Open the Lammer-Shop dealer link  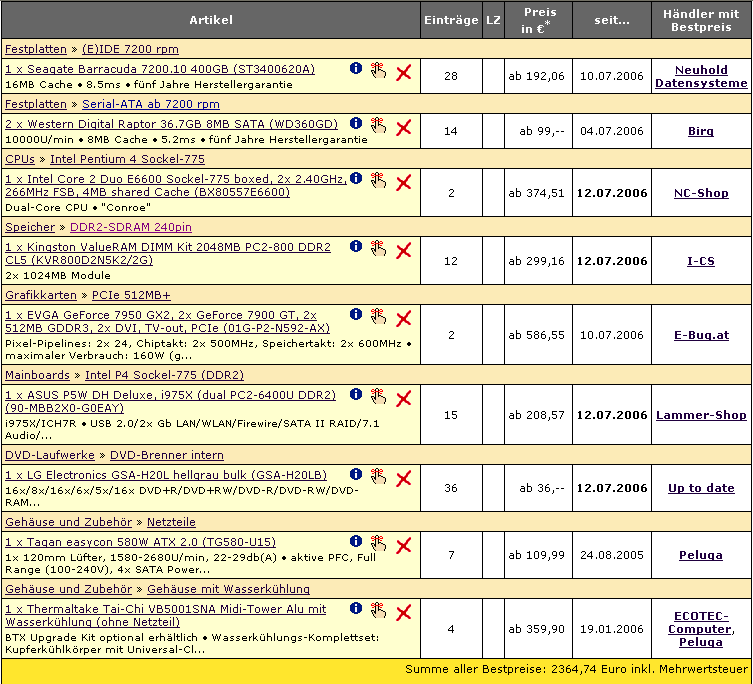click(x=701, y=414)
